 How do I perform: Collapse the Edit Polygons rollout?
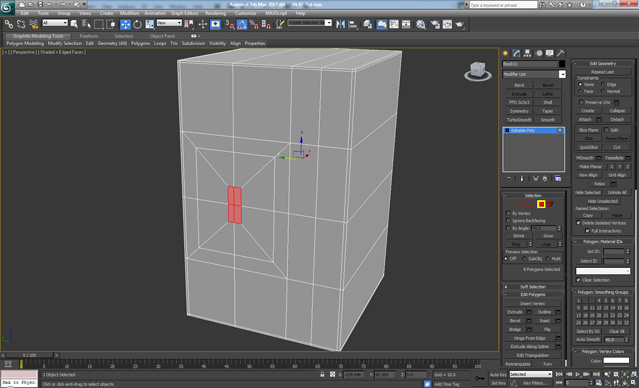pos(533,294)
